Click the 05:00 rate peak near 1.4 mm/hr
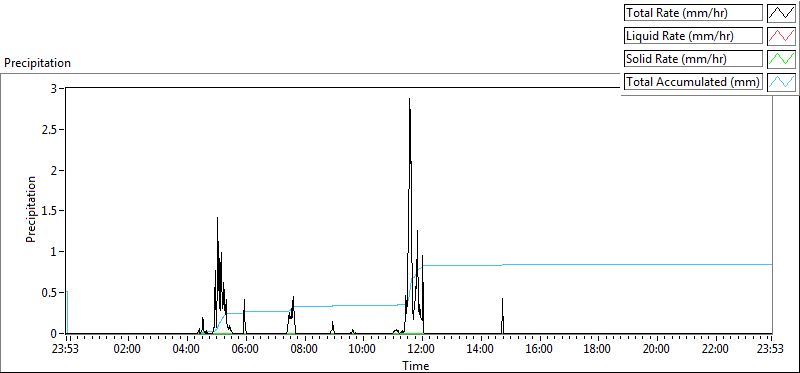Screen dimensions: 800x373 point(217,218)
